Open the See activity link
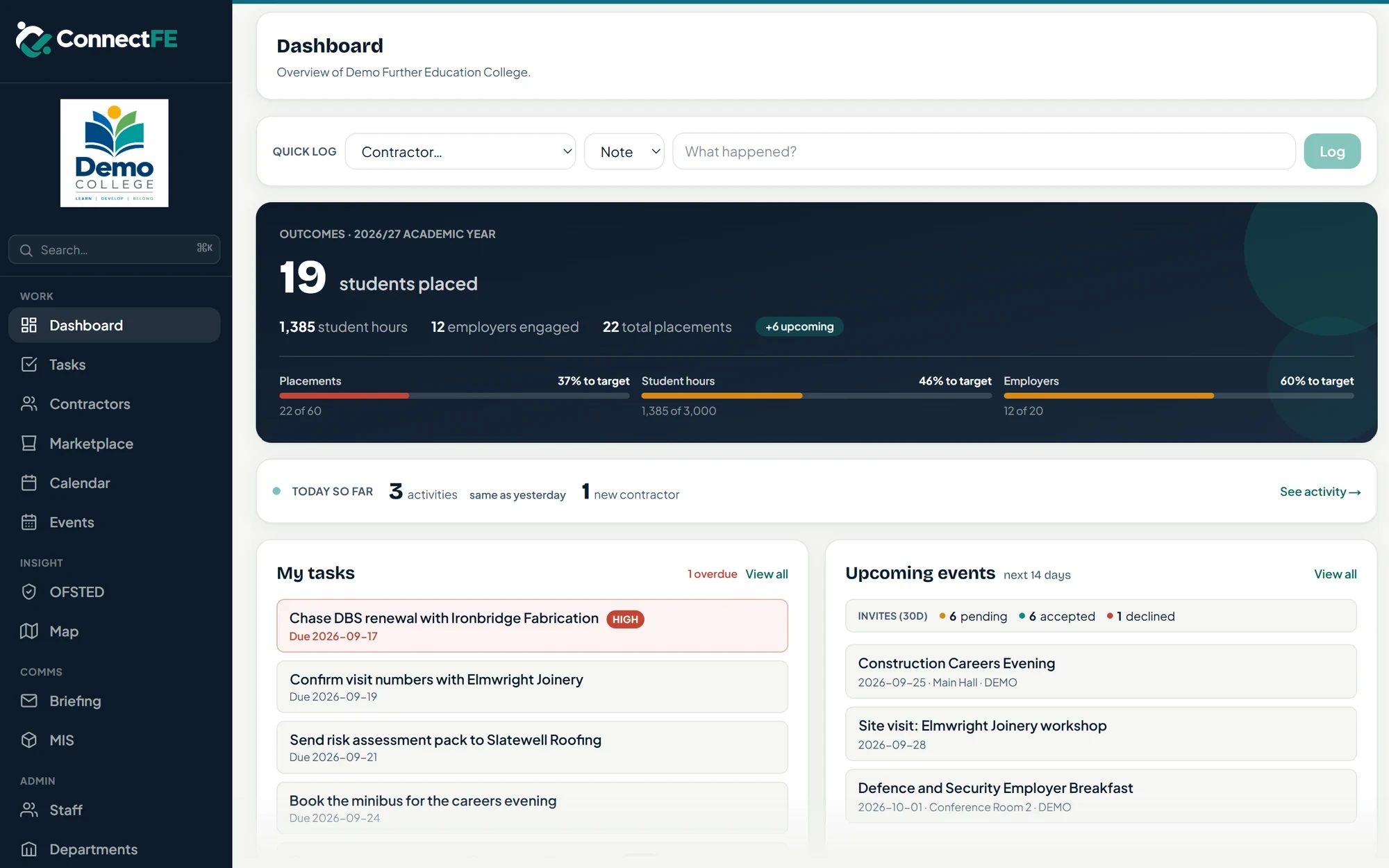Image resolution: width=1389 pixels, height=868 pixels. click(1320, 492)
